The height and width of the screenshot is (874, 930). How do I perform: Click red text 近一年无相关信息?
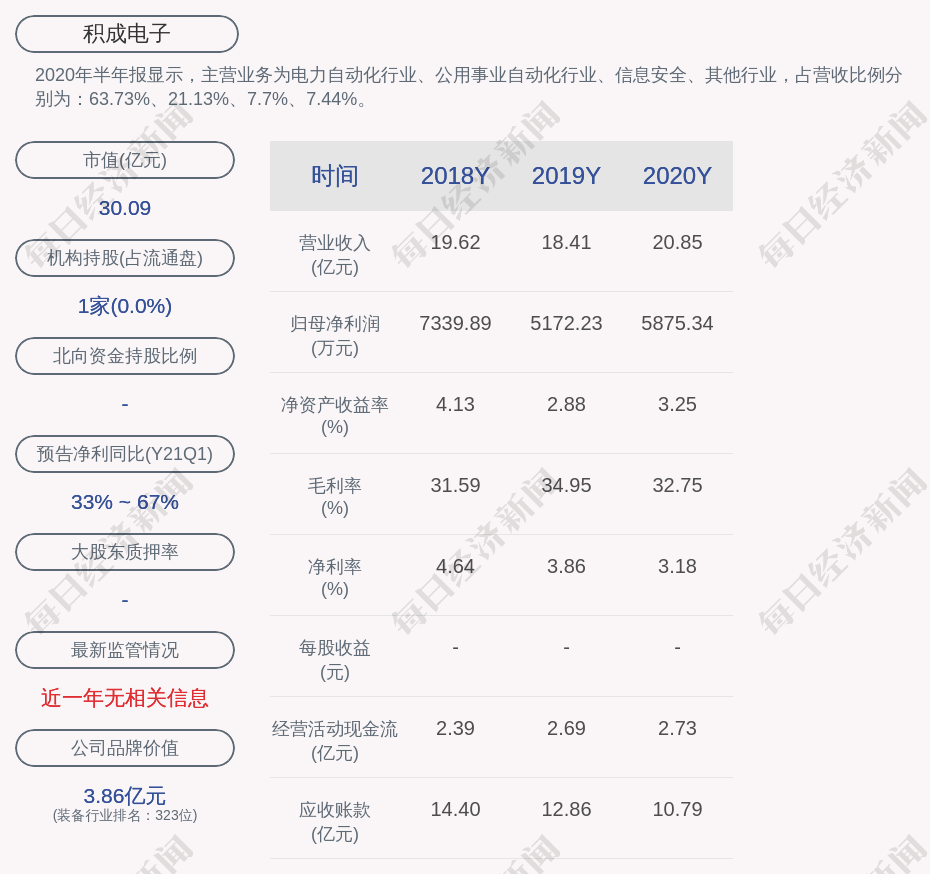pyautogui.click(x=125, y=698)
